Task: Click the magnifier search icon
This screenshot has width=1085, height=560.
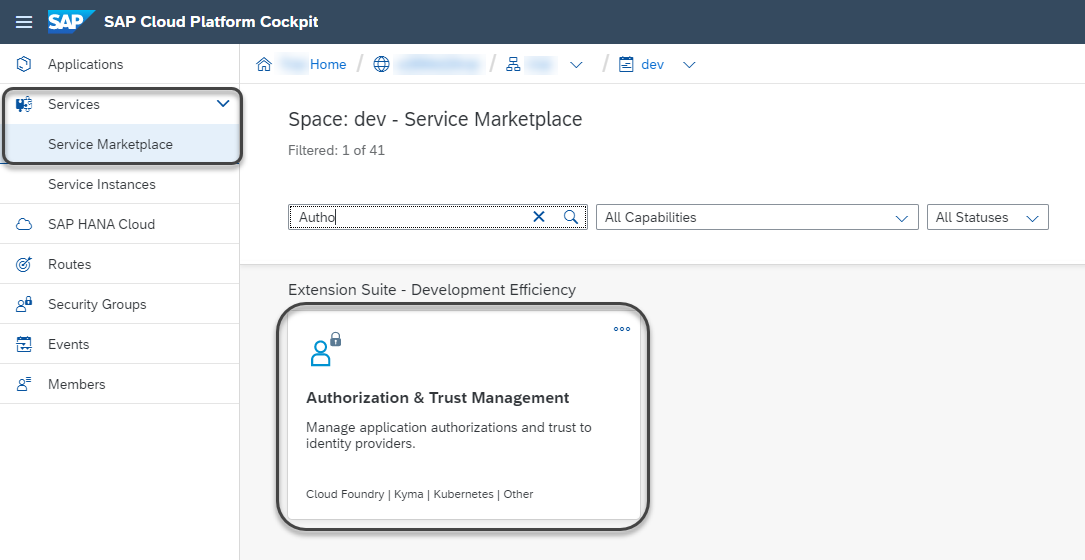Action: coord(571,217)
